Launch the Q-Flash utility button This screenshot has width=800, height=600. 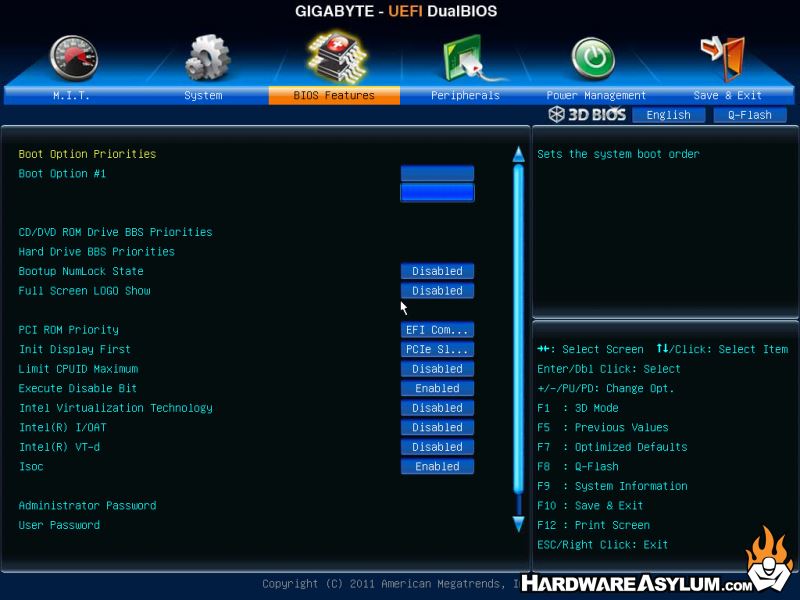coord(750,115)
